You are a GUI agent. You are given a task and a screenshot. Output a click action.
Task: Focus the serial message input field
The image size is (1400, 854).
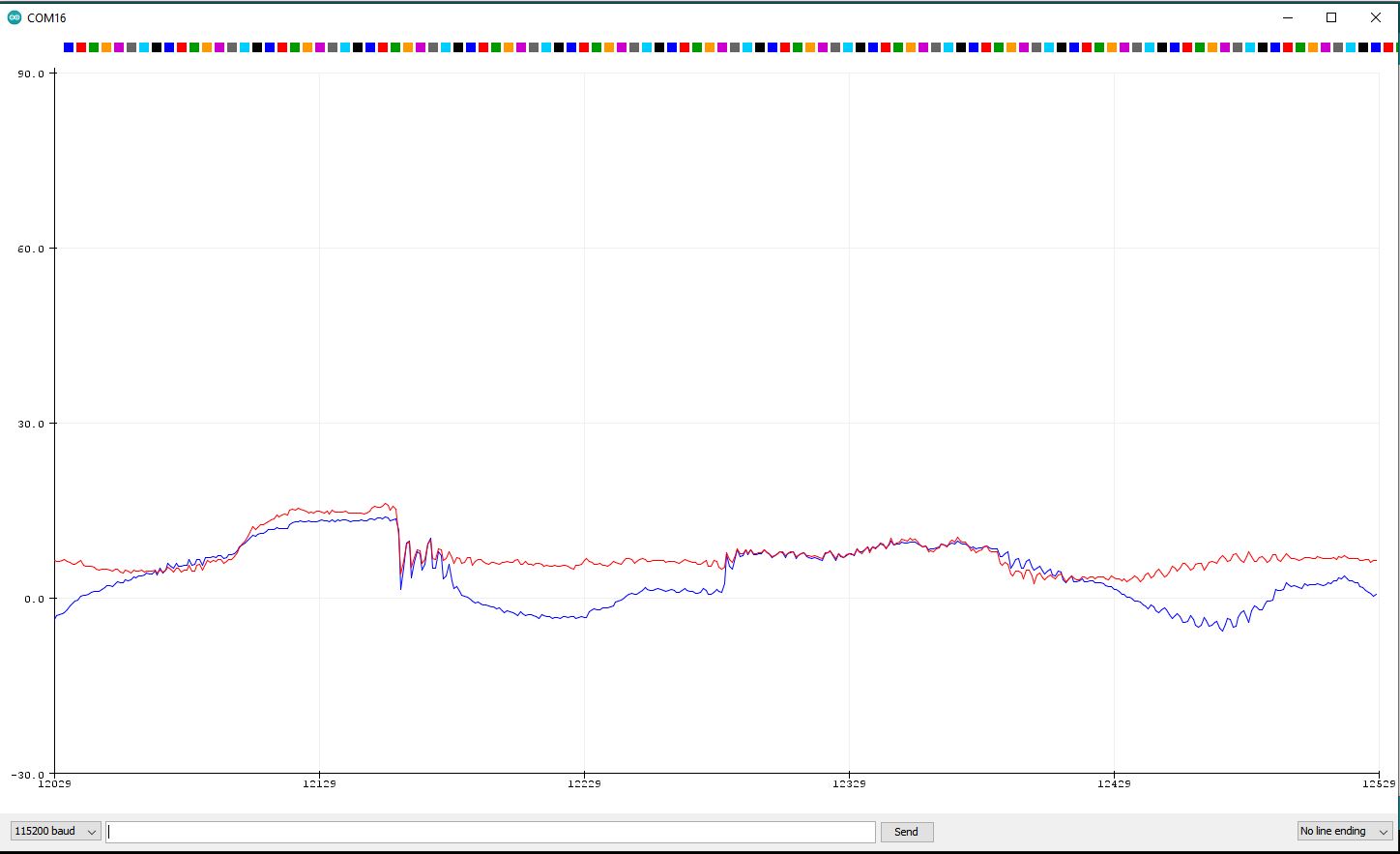tap(490, 832)
